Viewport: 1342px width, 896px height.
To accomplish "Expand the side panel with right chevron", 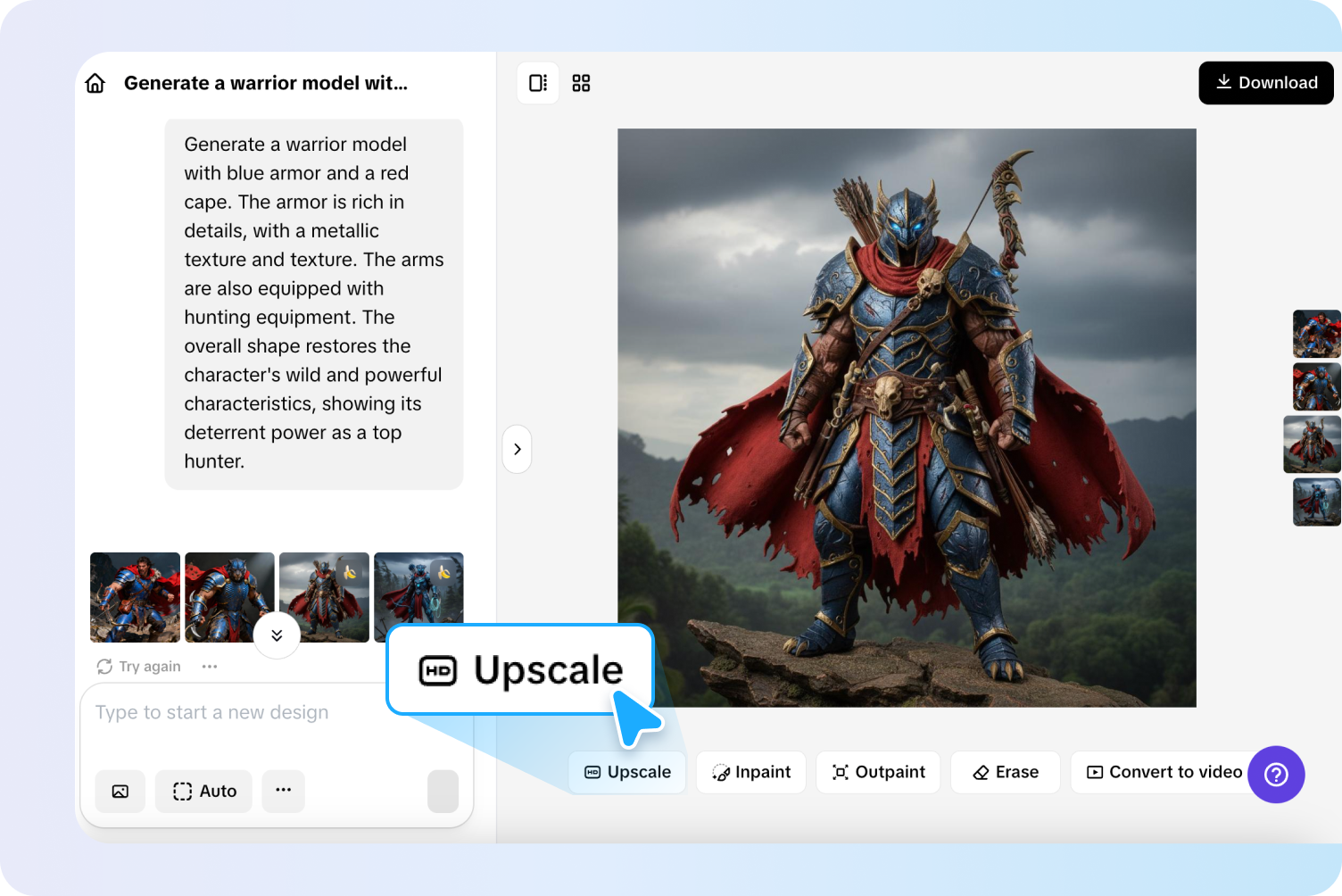I will click(x=518, y=449).
